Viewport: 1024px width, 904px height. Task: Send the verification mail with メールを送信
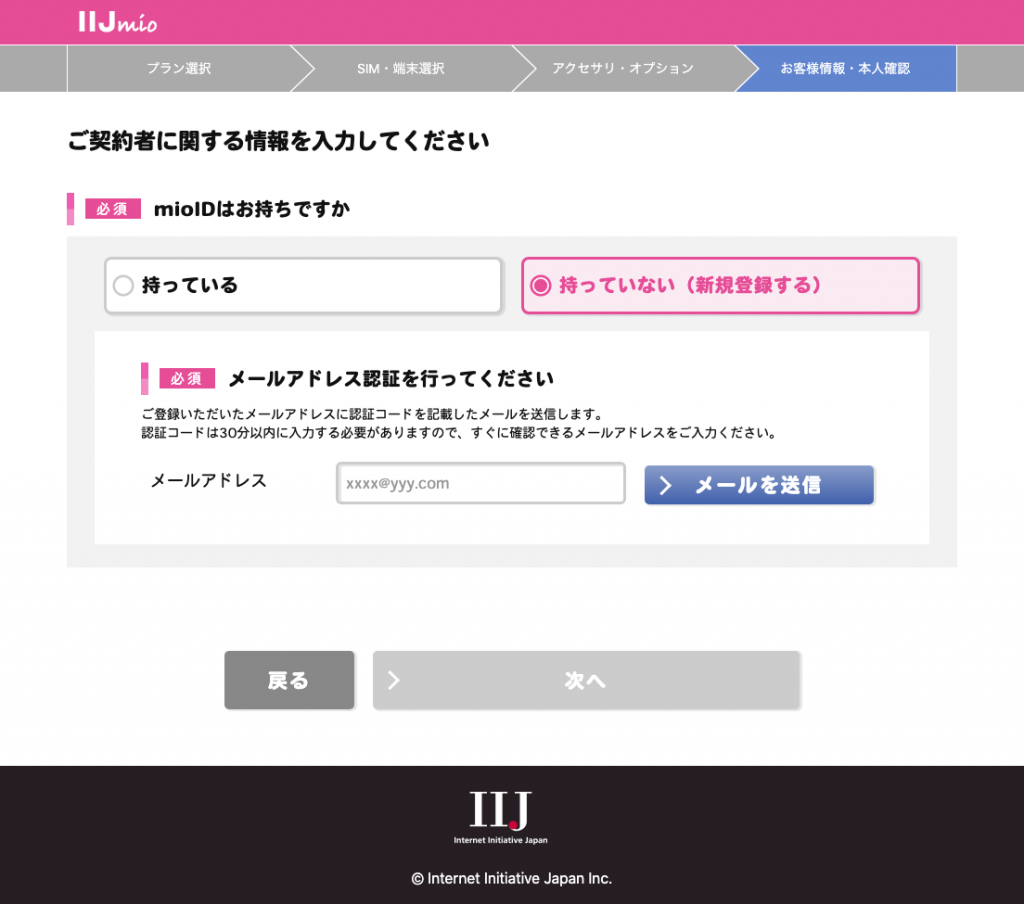coord(759,485)
